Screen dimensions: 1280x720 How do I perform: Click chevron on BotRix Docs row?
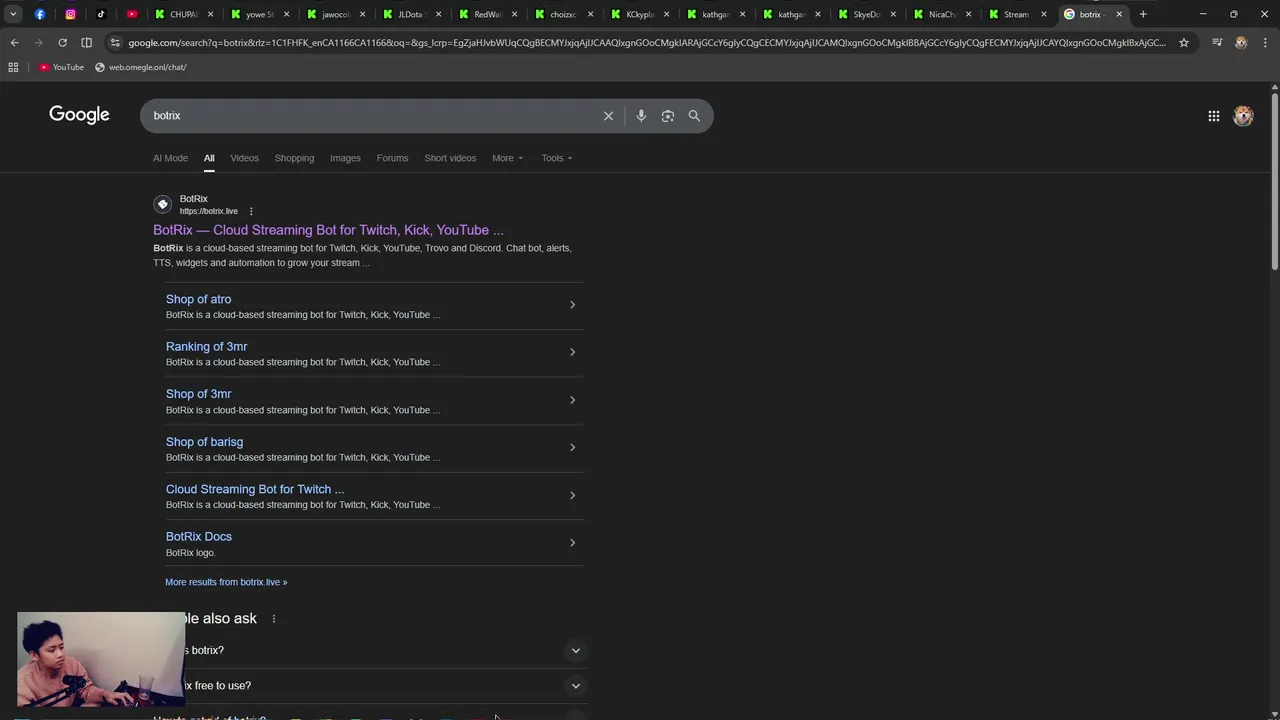pos(572,543)
